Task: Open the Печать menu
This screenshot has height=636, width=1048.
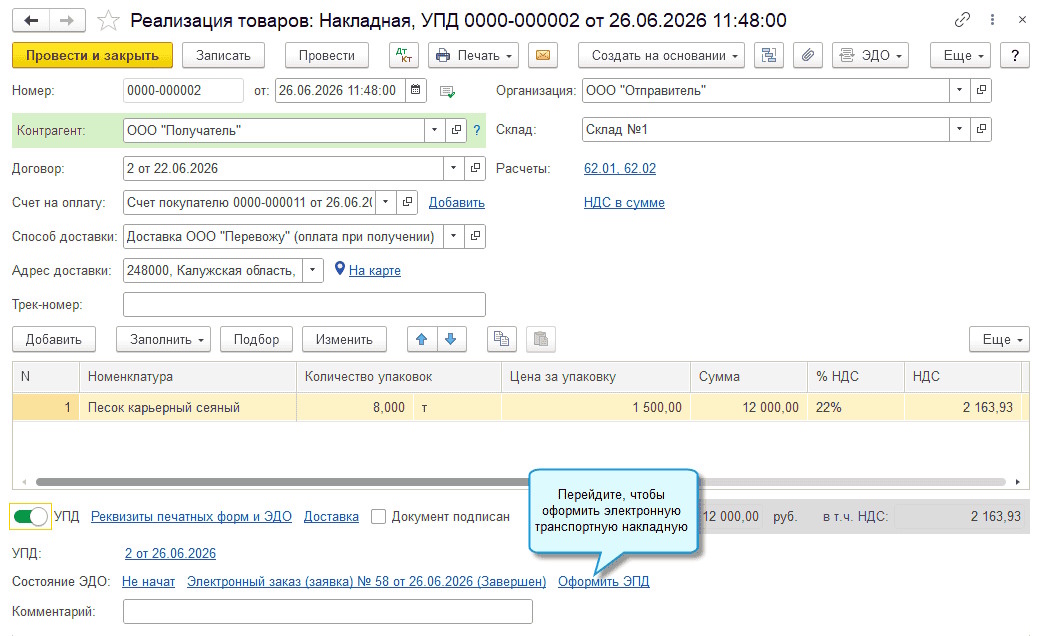Action: pyautogui.click(x=474, y=55)
